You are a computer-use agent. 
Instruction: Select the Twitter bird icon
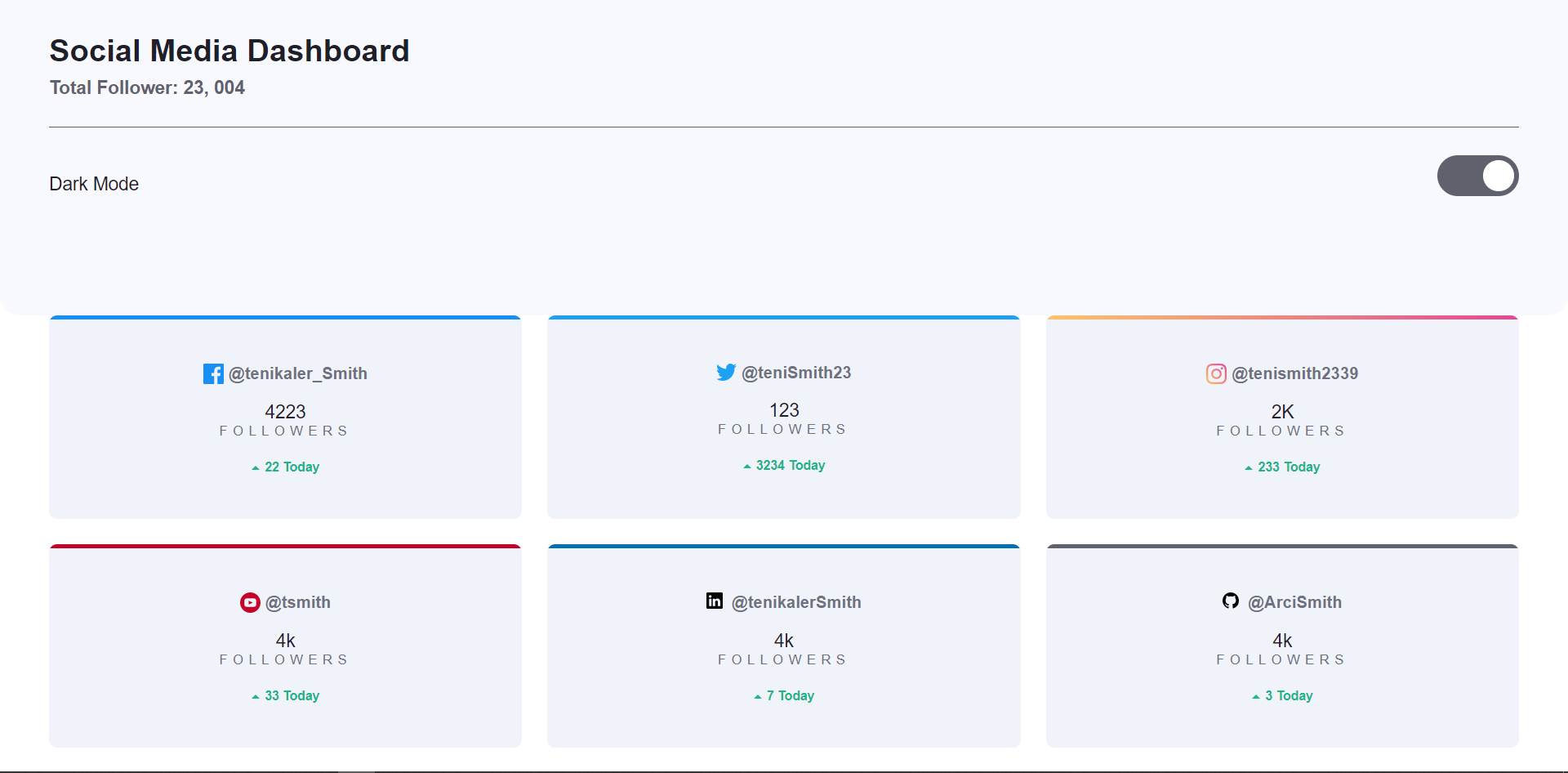tap(725, 372)
